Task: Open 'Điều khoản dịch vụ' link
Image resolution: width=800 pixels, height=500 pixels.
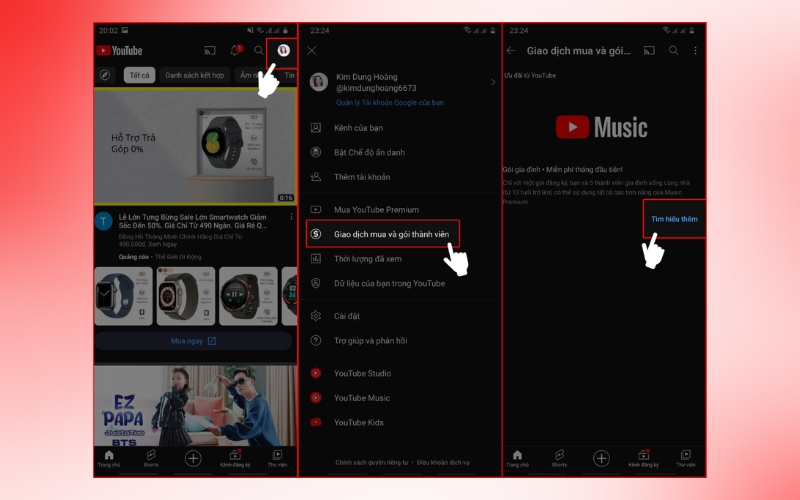Action: point(443,462)
